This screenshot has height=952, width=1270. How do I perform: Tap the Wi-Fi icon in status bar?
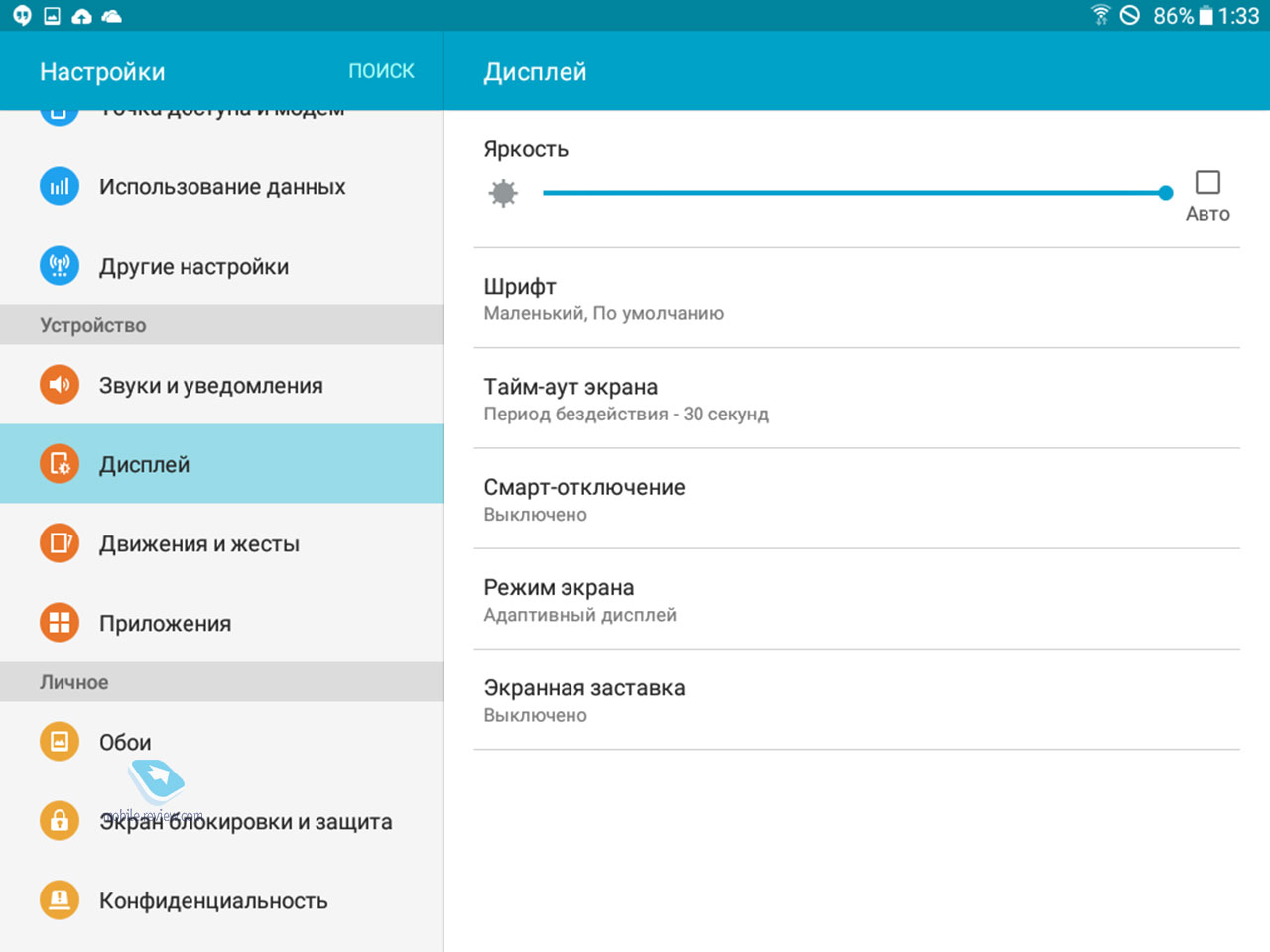[x=1100, y=15]
